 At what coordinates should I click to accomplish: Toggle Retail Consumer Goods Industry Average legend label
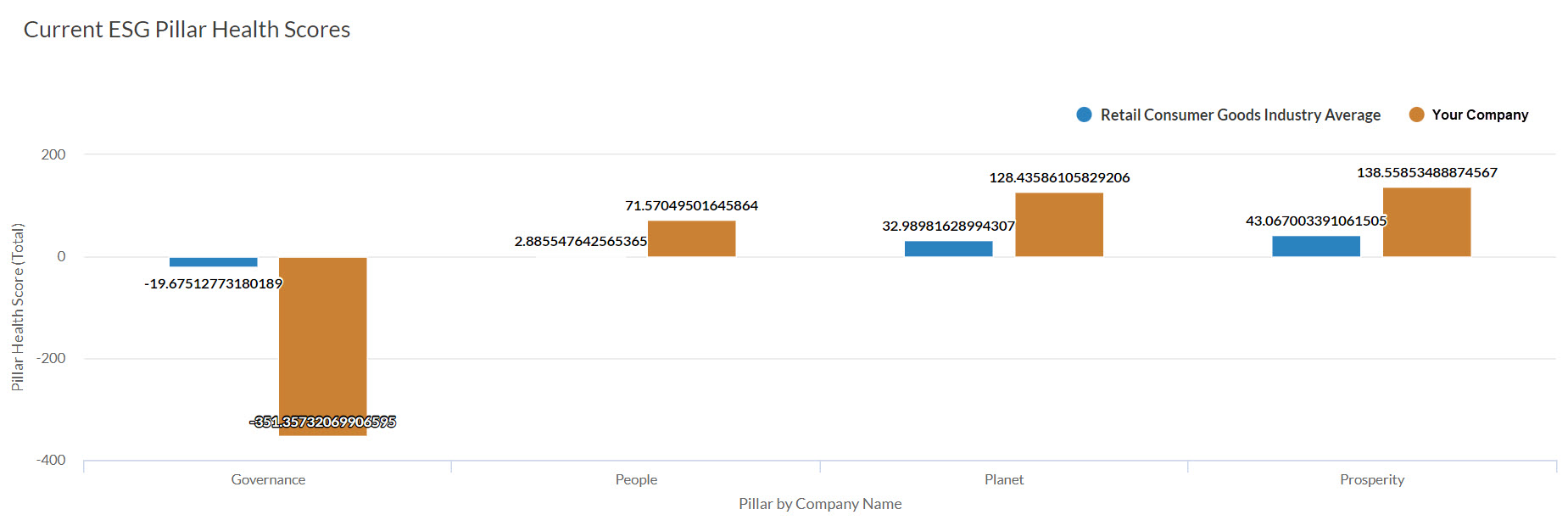click(1240, 115)
